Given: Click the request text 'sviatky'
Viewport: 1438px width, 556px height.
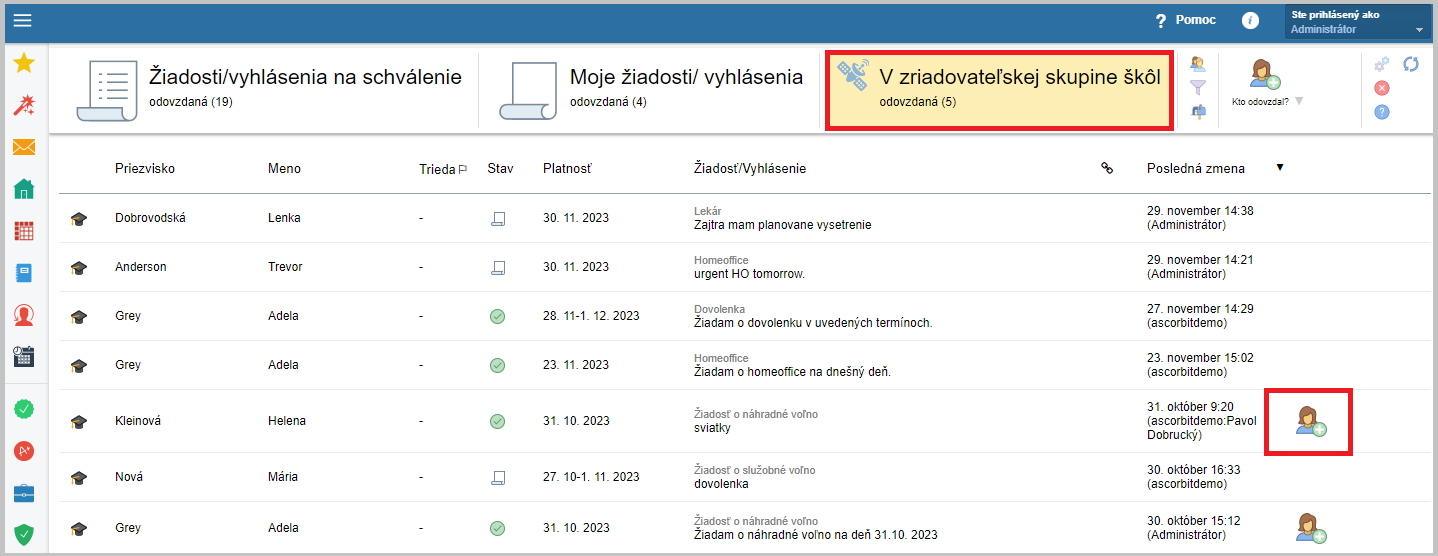Looking at the screenshot, I should pos(712,428).
